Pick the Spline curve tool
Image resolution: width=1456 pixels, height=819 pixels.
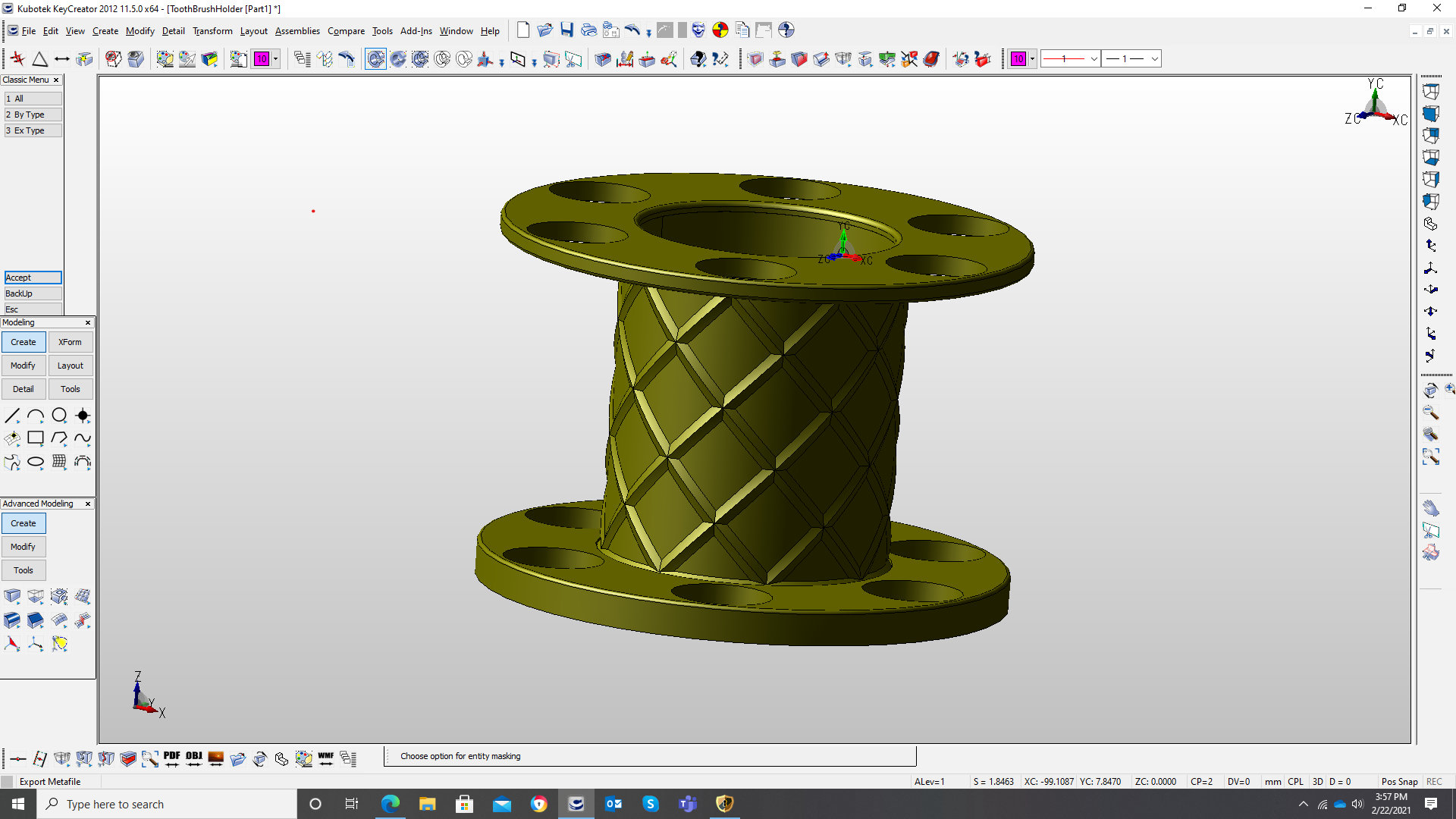pos(83,438)
